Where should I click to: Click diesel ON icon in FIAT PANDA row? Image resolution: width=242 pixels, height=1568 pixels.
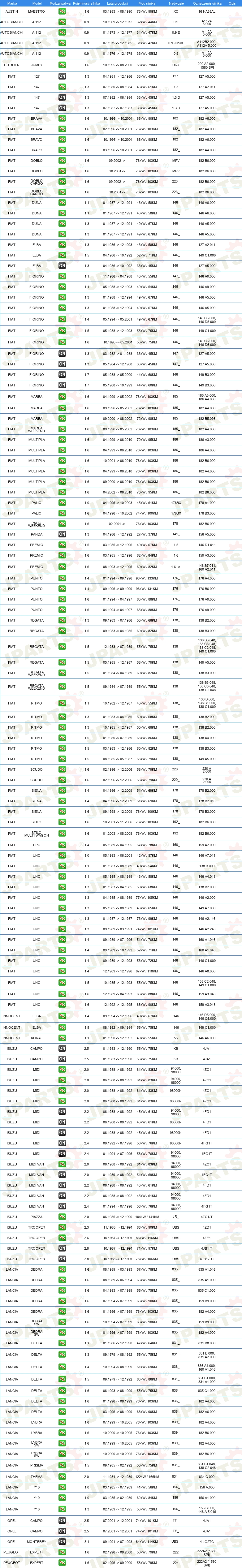tap(62, 534)
